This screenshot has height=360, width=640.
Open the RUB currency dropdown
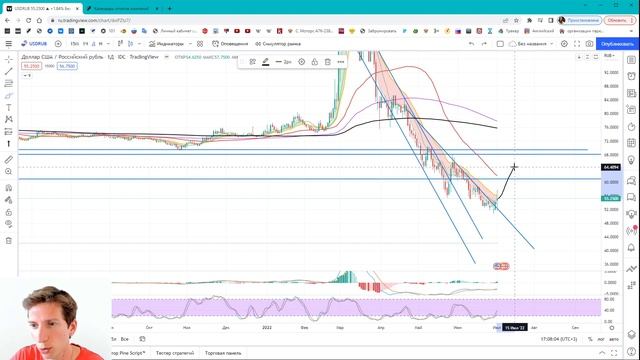click(x=609, y=56)
